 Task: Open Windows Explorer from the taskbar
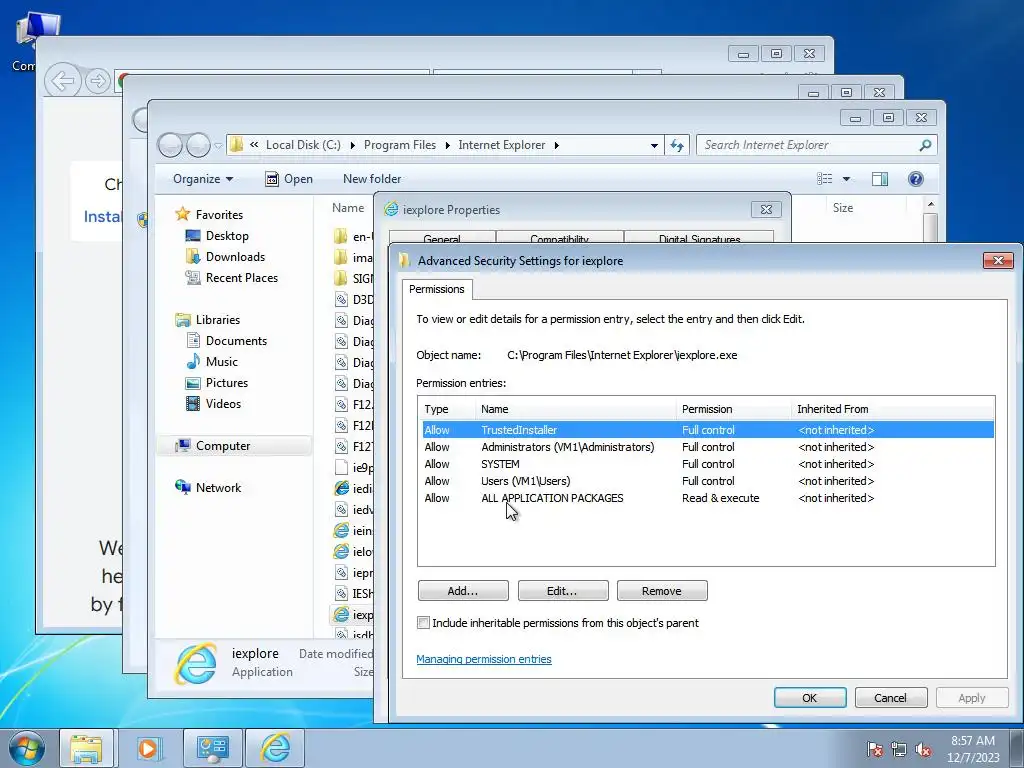(86, 748)
